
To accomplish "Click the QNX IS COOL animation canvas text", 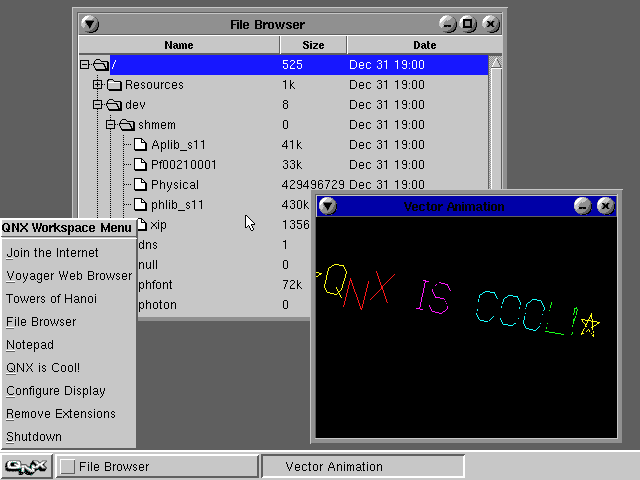I will 458,300.
